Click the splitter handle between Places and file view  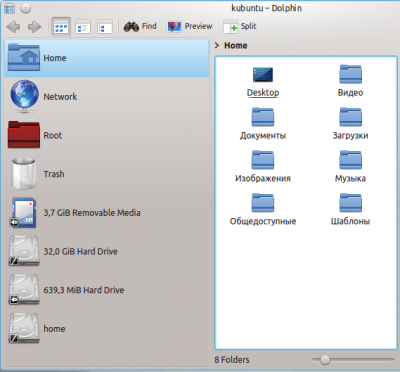coord(212,203)
